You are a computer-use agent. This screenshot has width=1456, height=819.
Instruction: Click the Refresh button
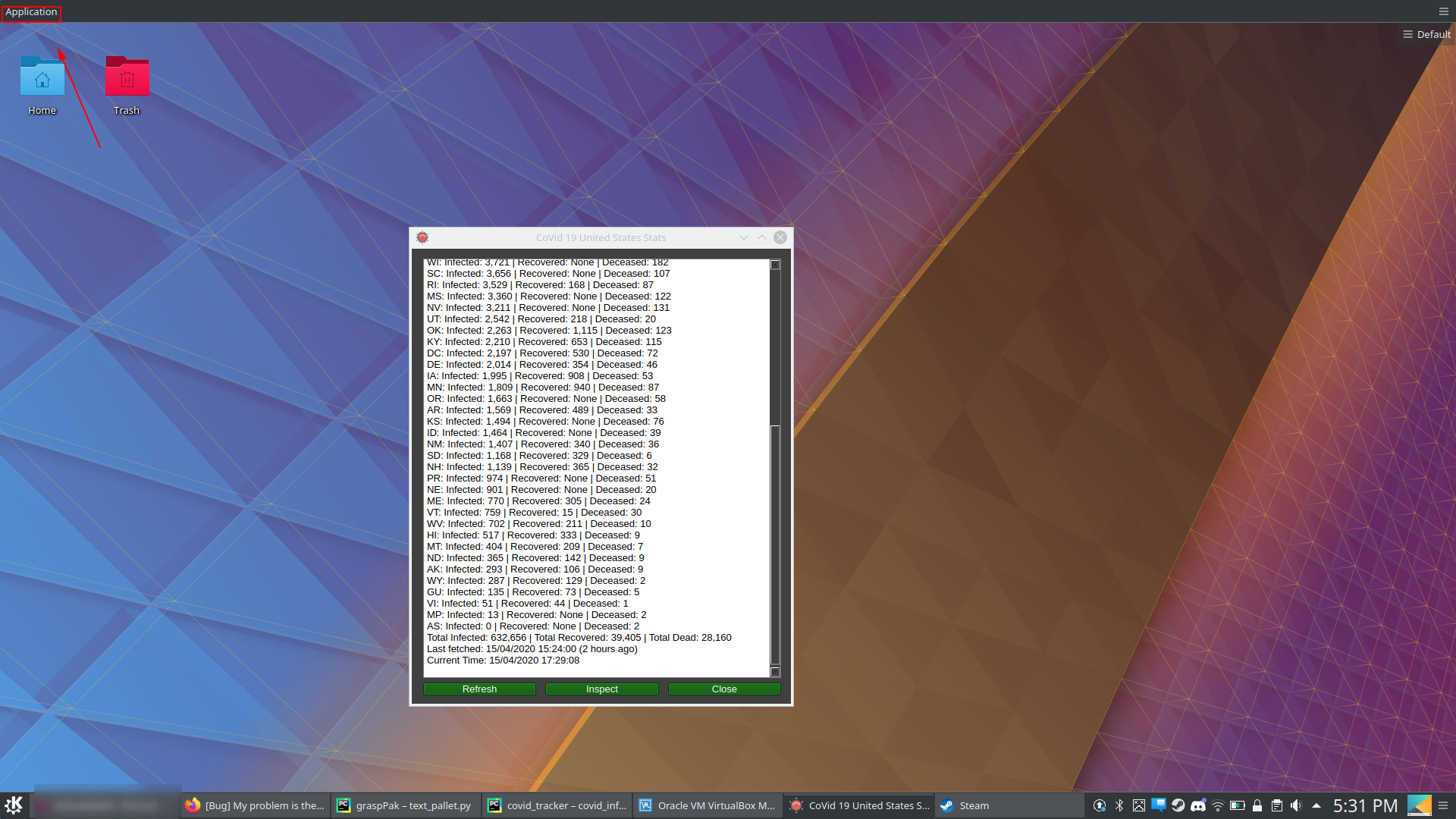tap(479, 689)
